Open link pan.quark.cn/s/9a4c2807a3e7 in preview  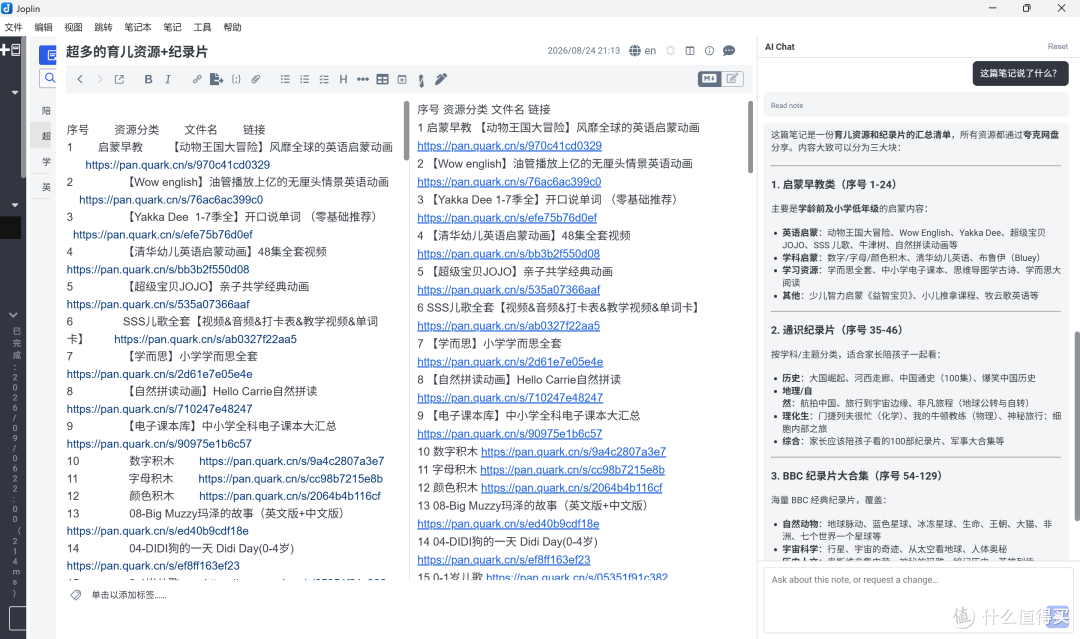tap(573, 452)
